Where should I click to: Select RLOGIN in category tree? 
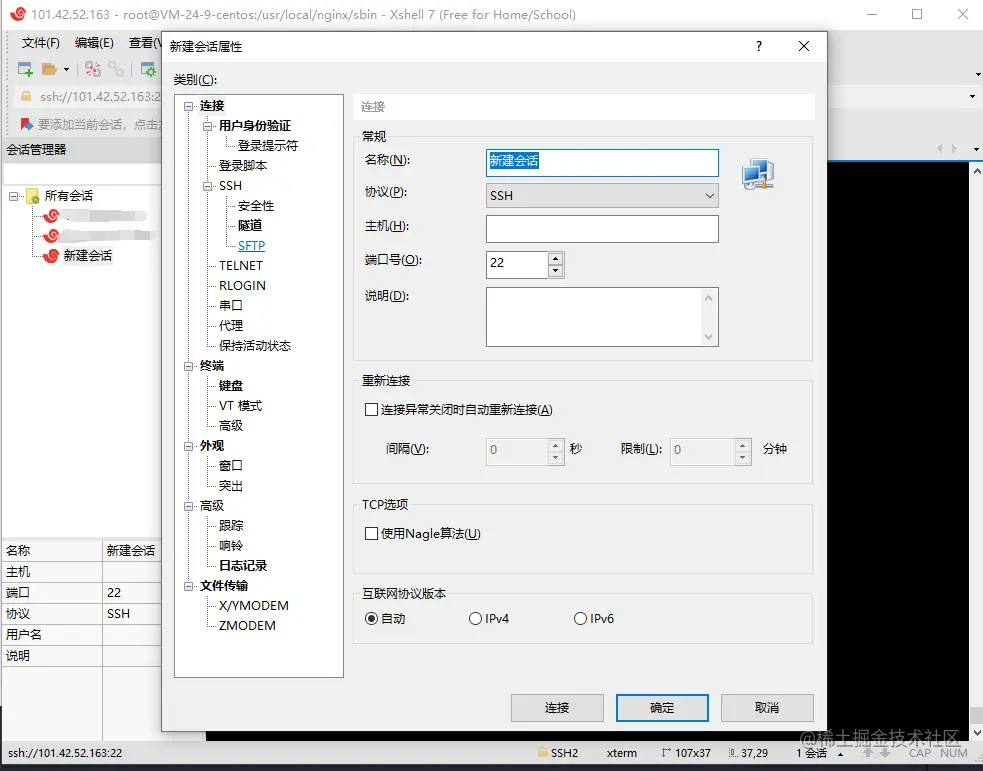[242, 286]
